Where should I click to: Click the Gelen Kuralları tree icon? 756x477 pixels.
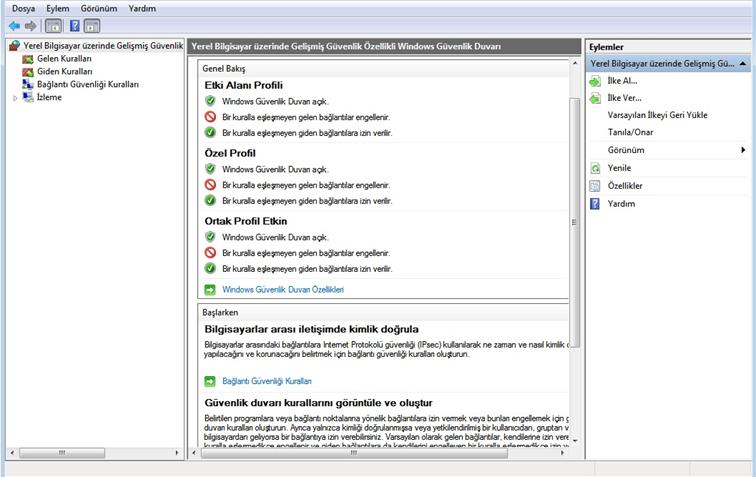click(x=28, y=59)
